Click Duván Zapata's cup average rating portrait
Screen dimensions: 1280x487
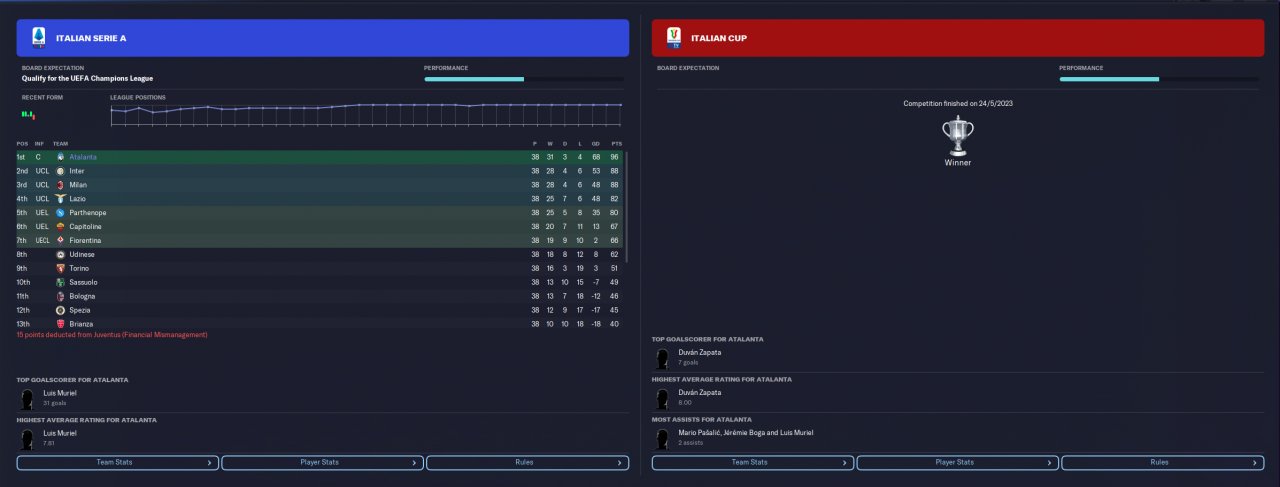coord(662,399)
